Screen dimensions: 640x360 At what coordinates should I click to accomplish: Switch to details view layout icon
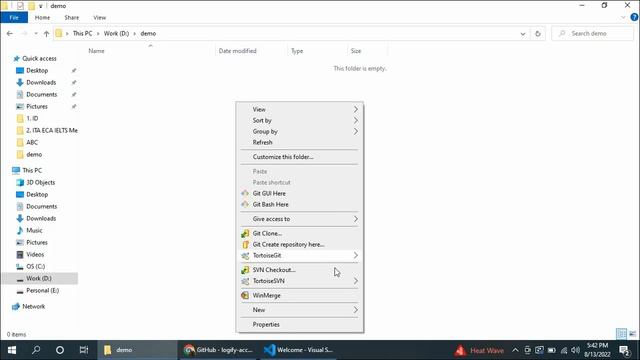621,334
